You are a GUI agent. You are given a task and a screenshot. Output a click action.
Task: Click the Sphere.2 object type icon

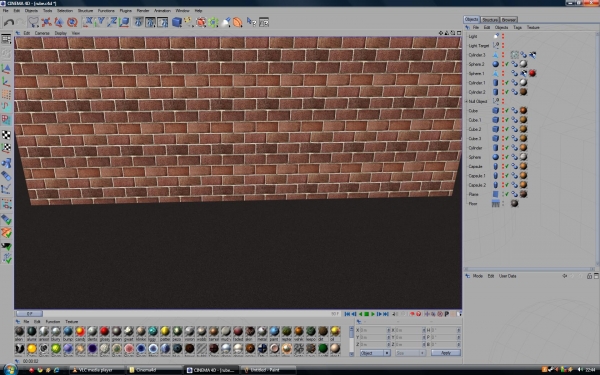[496, 64]
